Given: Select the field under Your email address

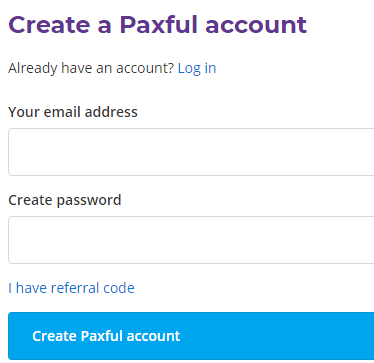Looking at the screenshot, I should [x=191, y=152].
